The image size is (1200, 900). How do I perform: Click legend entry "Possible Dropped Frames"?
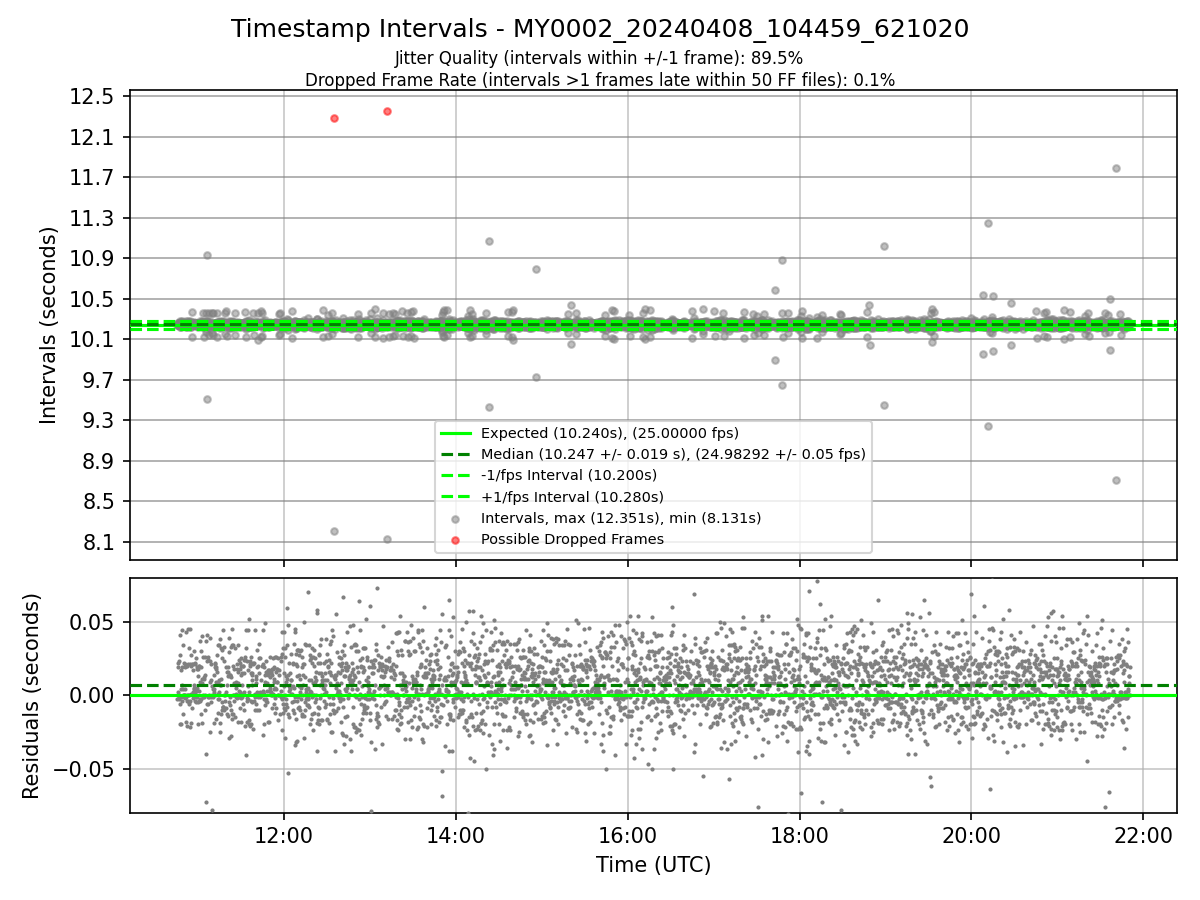click(x=572, y=539)
